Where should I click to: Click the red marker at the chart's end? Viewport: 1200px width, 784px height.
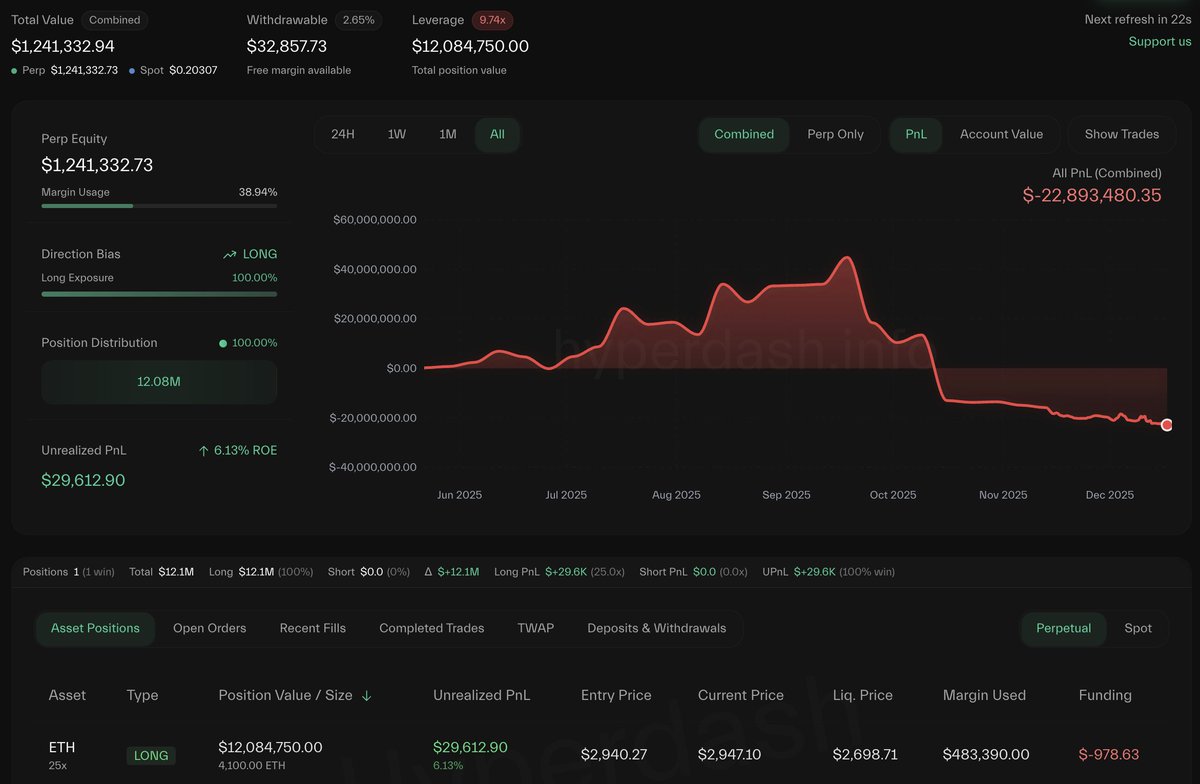point(1166,424)
